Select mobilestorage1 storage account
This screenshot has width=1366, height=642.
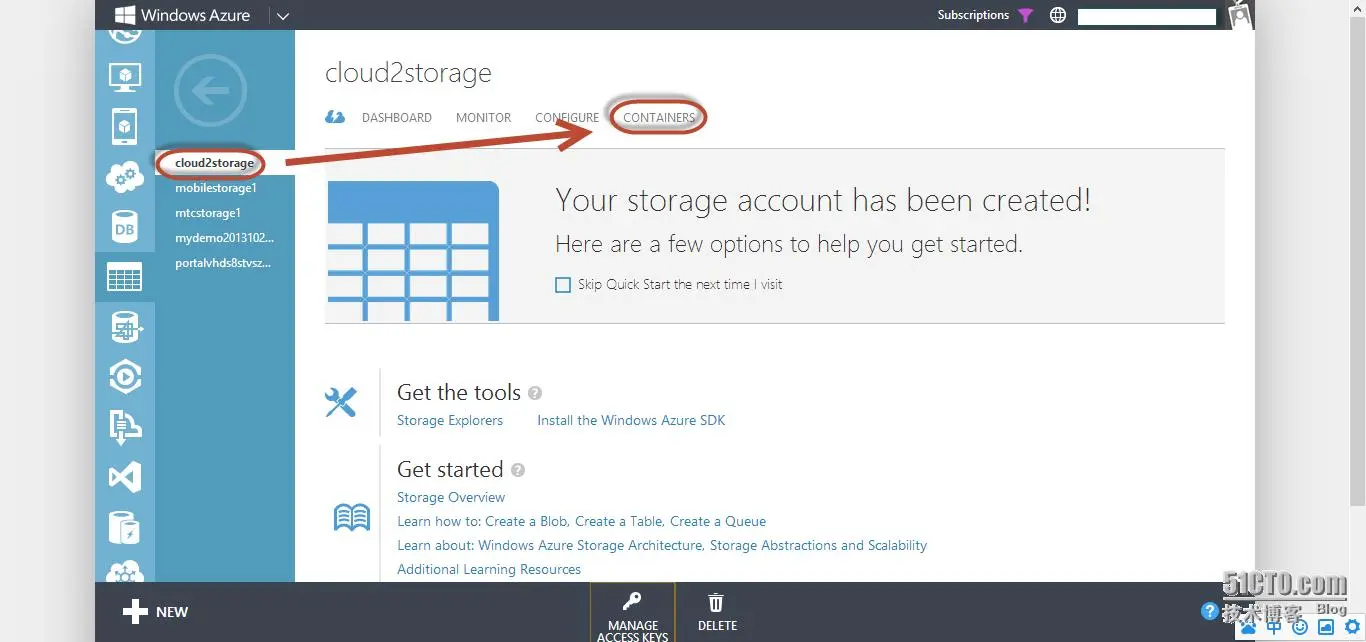pos(216,188)
